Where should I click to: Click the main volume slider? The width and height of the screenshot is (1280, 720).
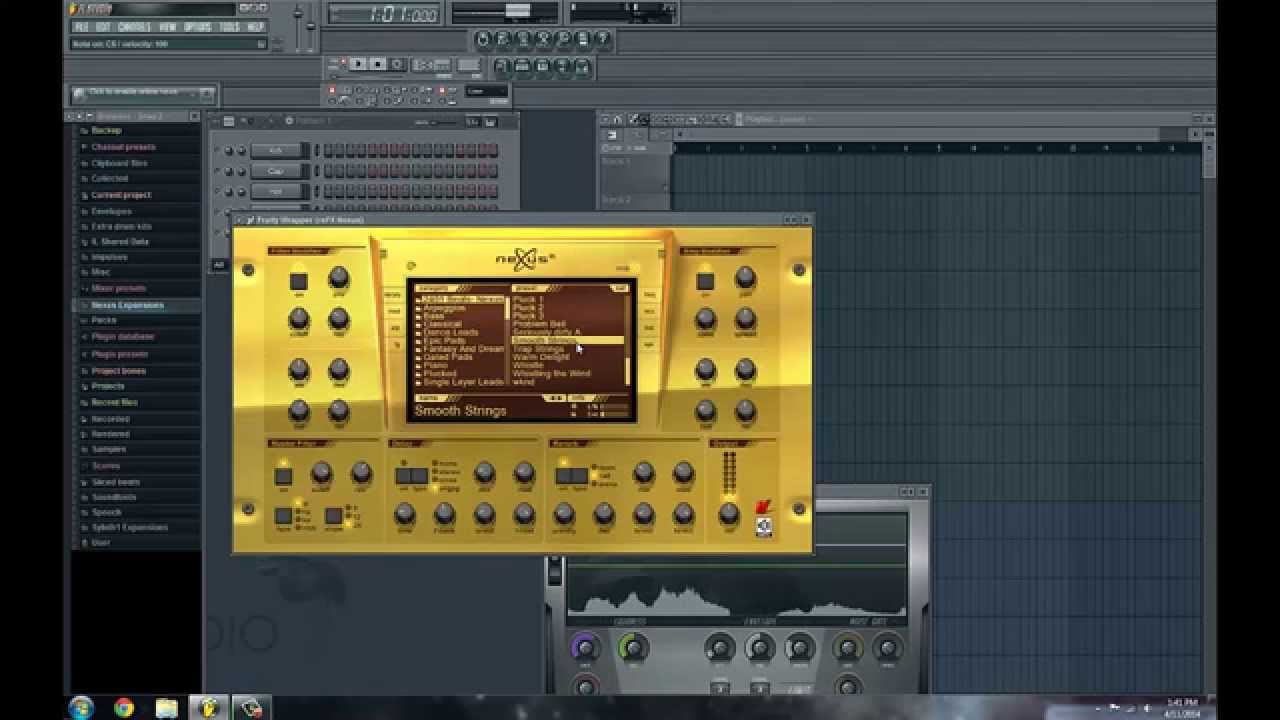pos(298,26)
